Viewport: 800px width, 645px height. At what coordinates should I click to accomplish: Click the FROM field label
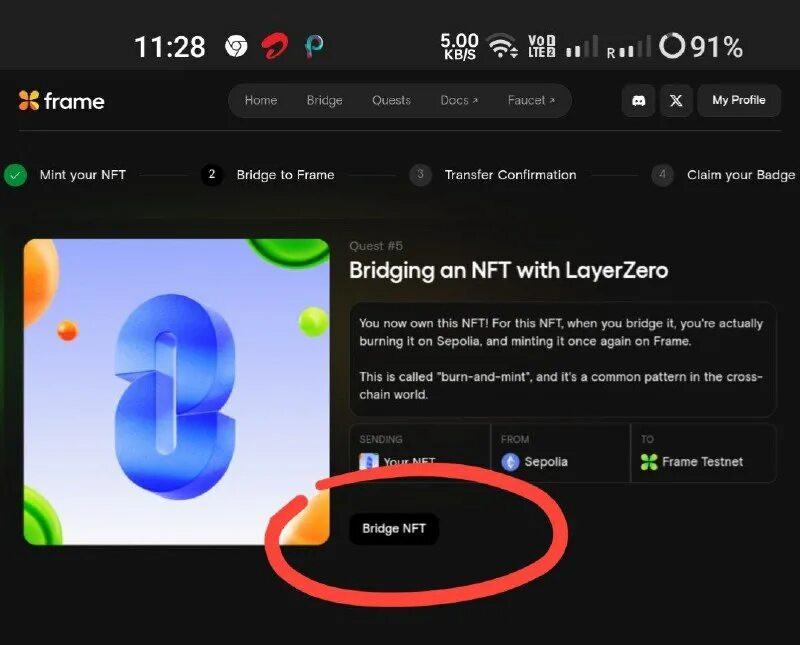[x=515, y=439]
